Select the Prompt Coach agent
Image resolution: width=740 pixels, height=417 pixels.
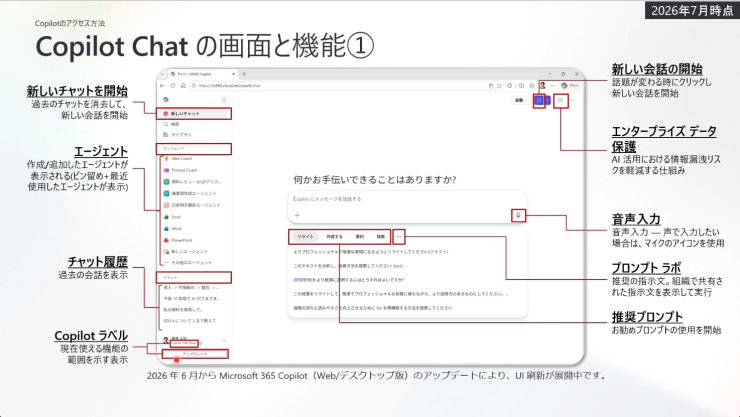pyautogui.click(x=181, y=170)
